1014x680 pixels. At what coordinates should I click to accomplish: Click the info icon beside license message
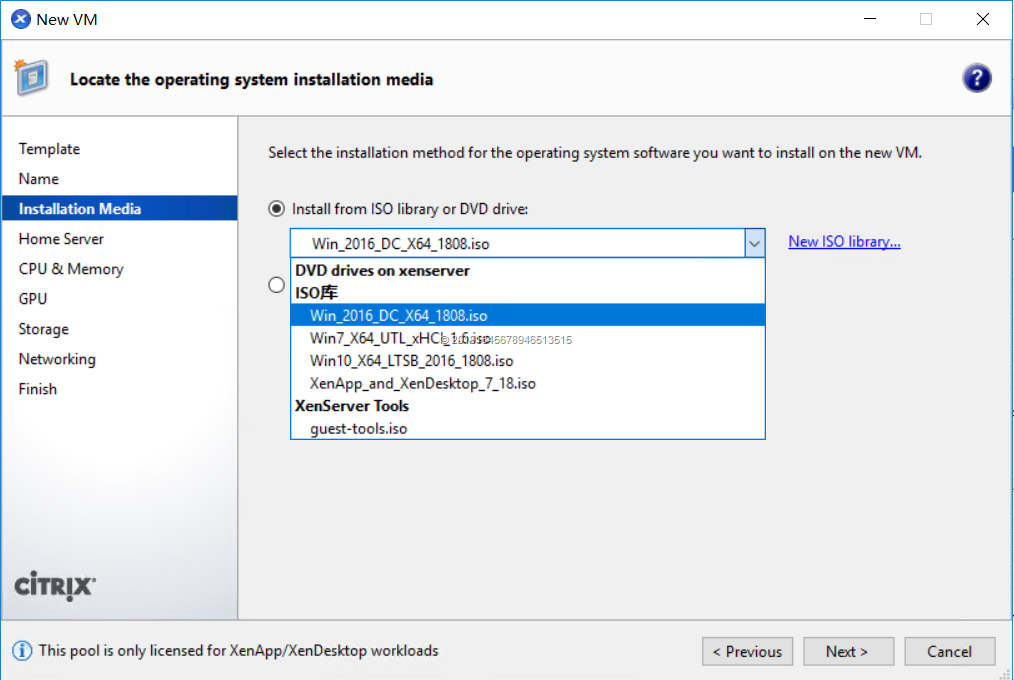[22, 651]
